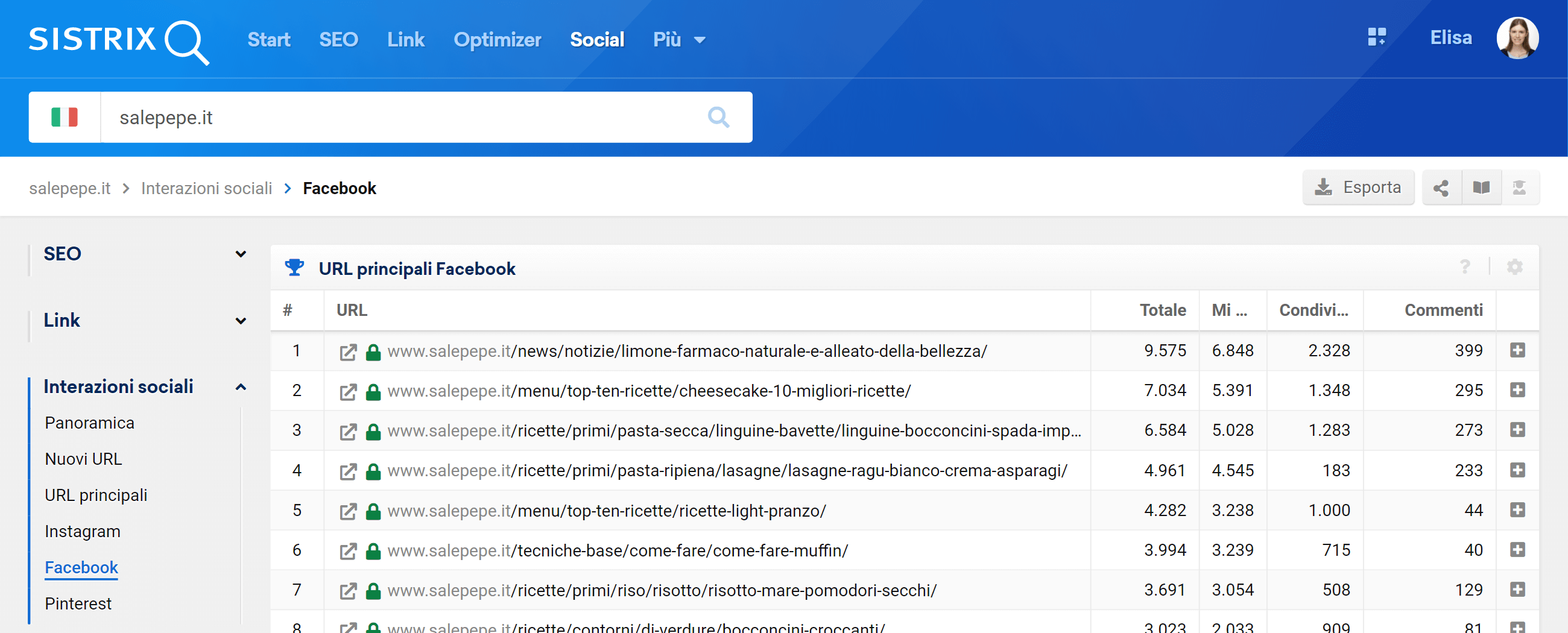Click the graduate tutorial icon
The image size is (1568, 633).
tap(1519, 188)
